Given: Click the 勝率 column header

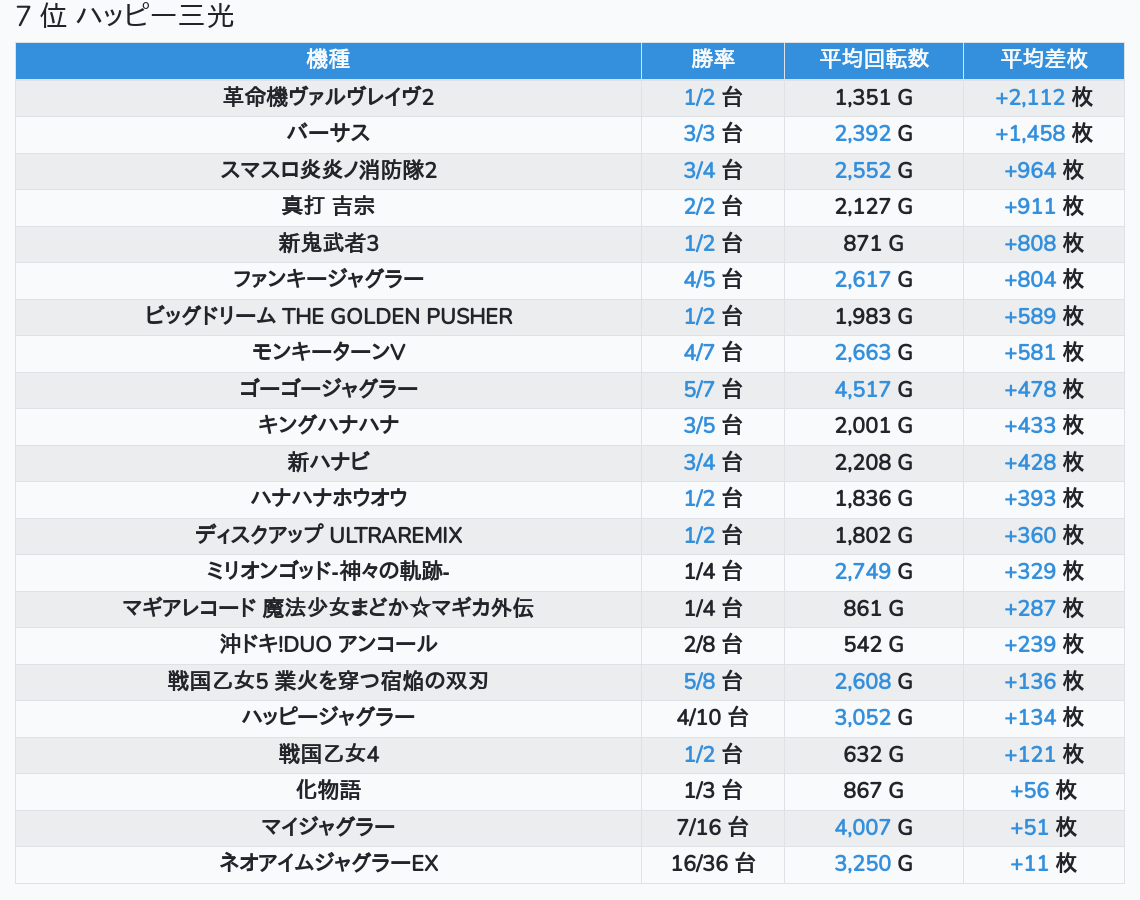Looking at the screenshot, I should 712,60.
